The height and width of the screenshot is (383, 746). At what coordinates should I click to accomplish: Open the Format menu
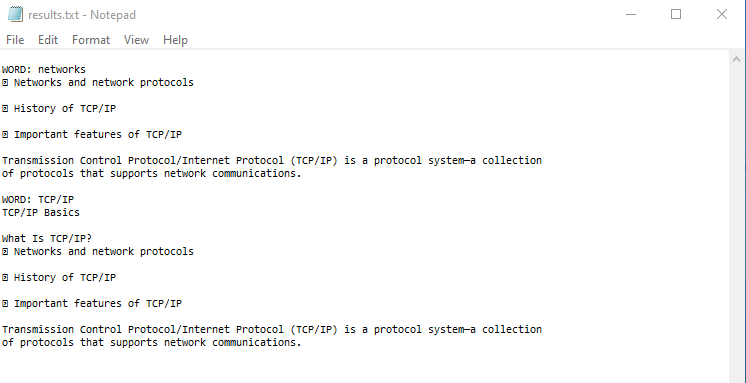91,40
